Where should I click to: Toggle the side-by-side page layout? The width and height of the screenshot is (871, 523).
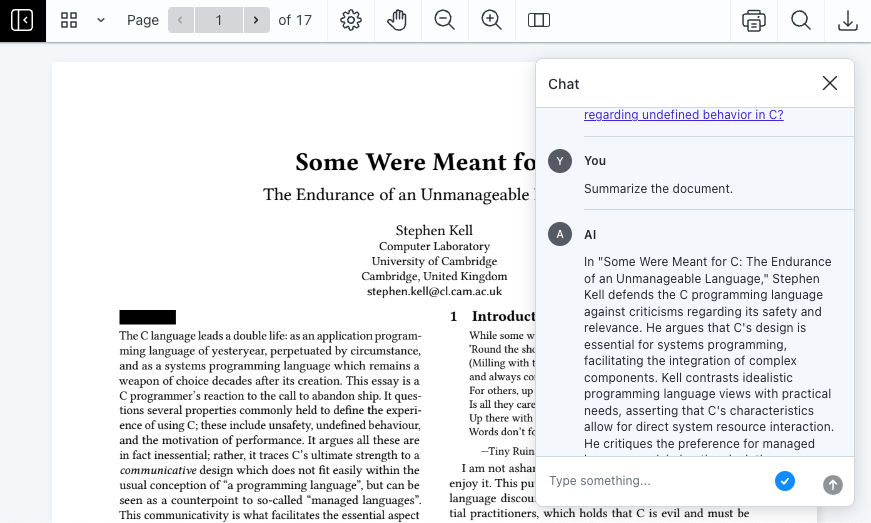point(539,20)
